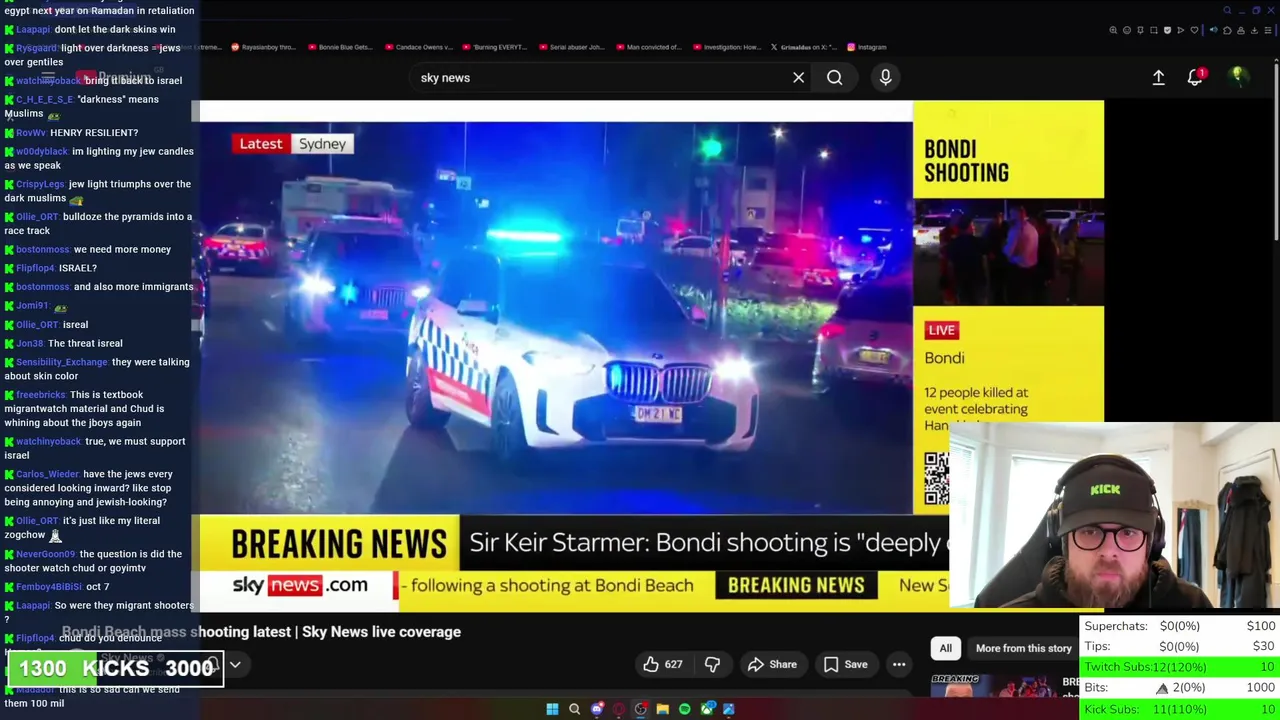The height and width of the screenshot is (720, 1280).
Task: Clear the 'sky news' search text
Action: pyautogui.click(x=798, y=77)
